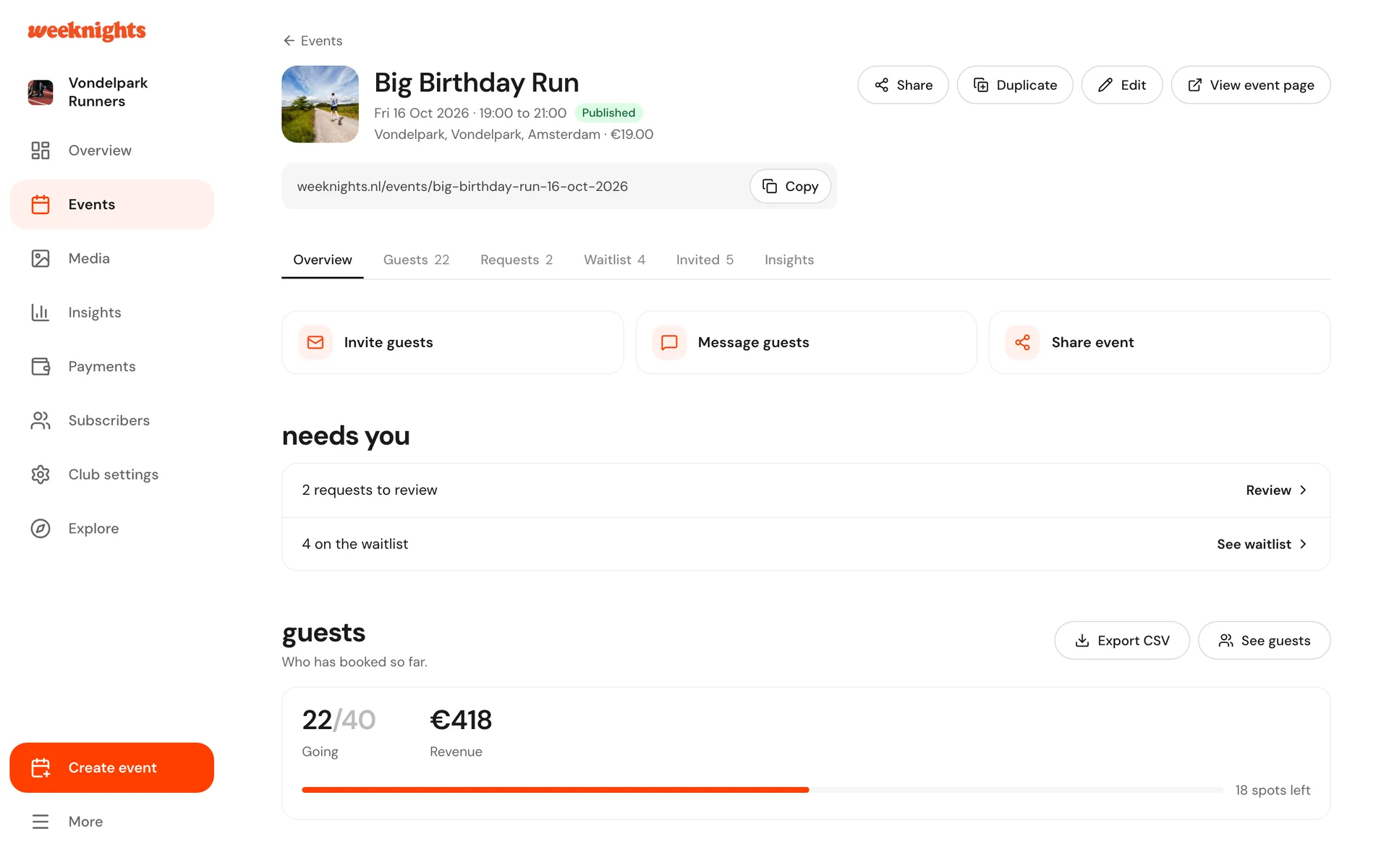Go back to Events list
This screenshot has width=1389, height=868.
pos(313,41)
